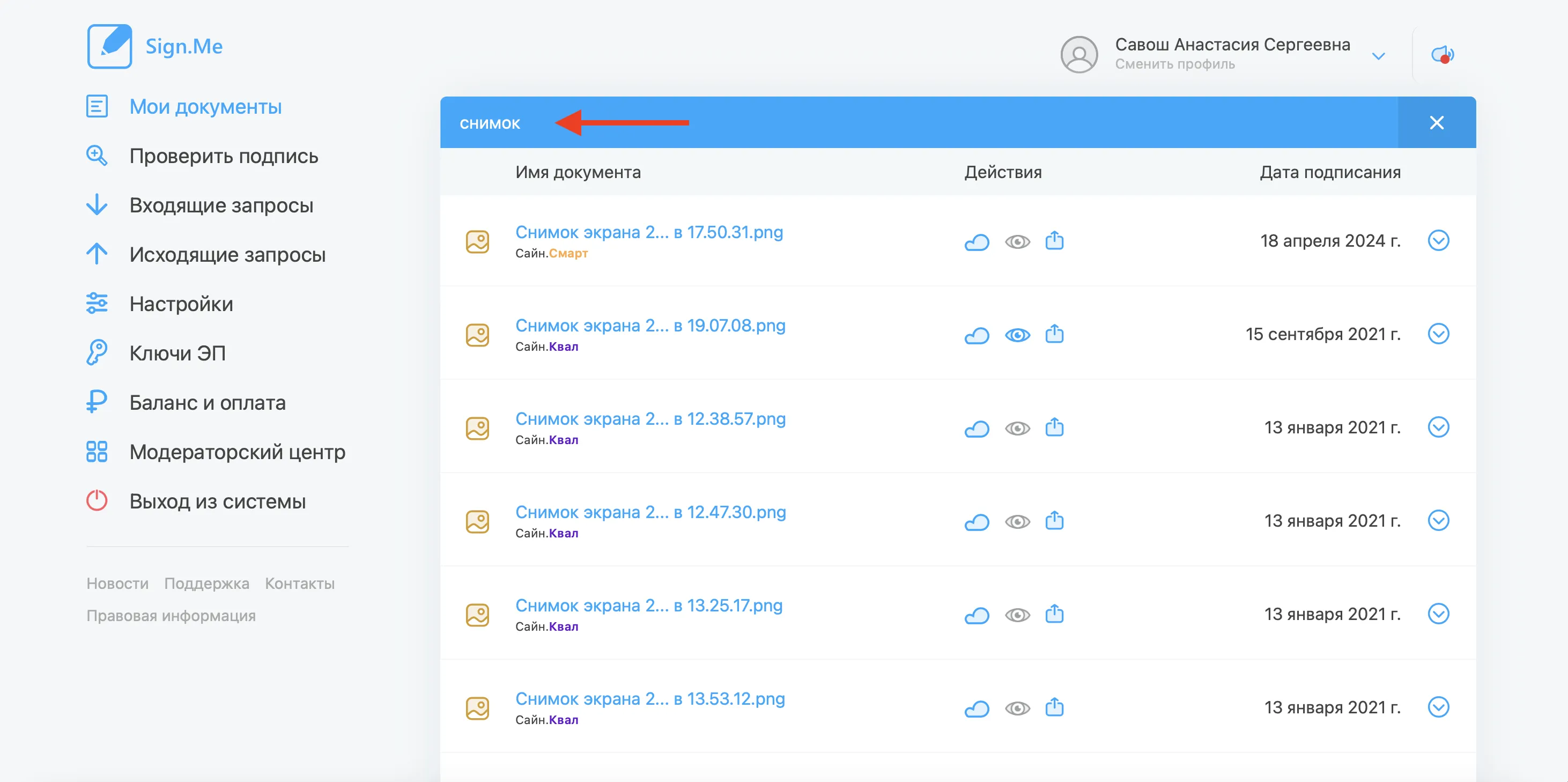Toggle eye view icon for 19.07.08.png

click(x=1017, y=335)
